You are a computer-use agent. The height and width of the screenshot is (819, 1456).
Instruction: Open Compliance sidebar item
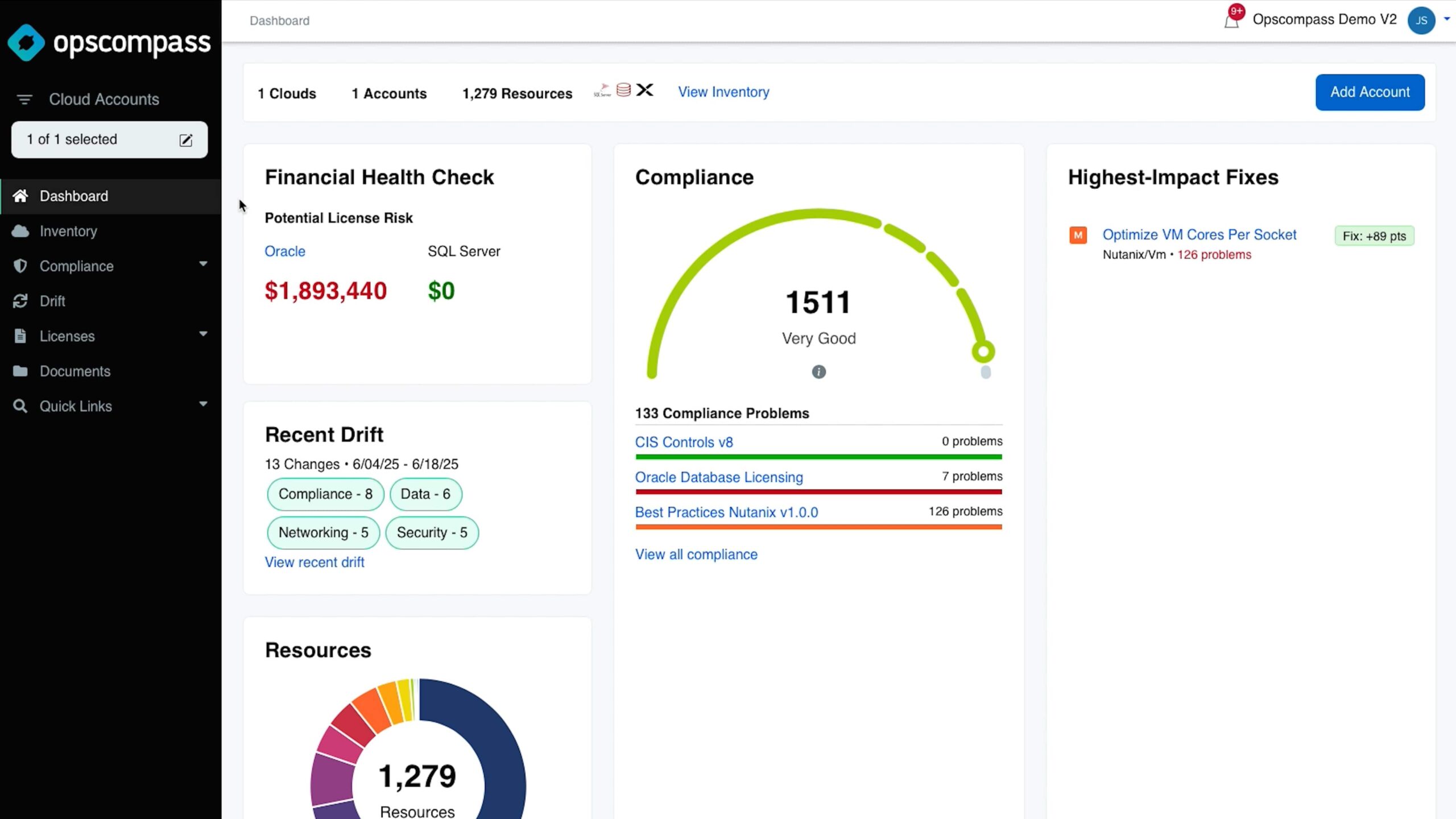[x=111, y=266]
